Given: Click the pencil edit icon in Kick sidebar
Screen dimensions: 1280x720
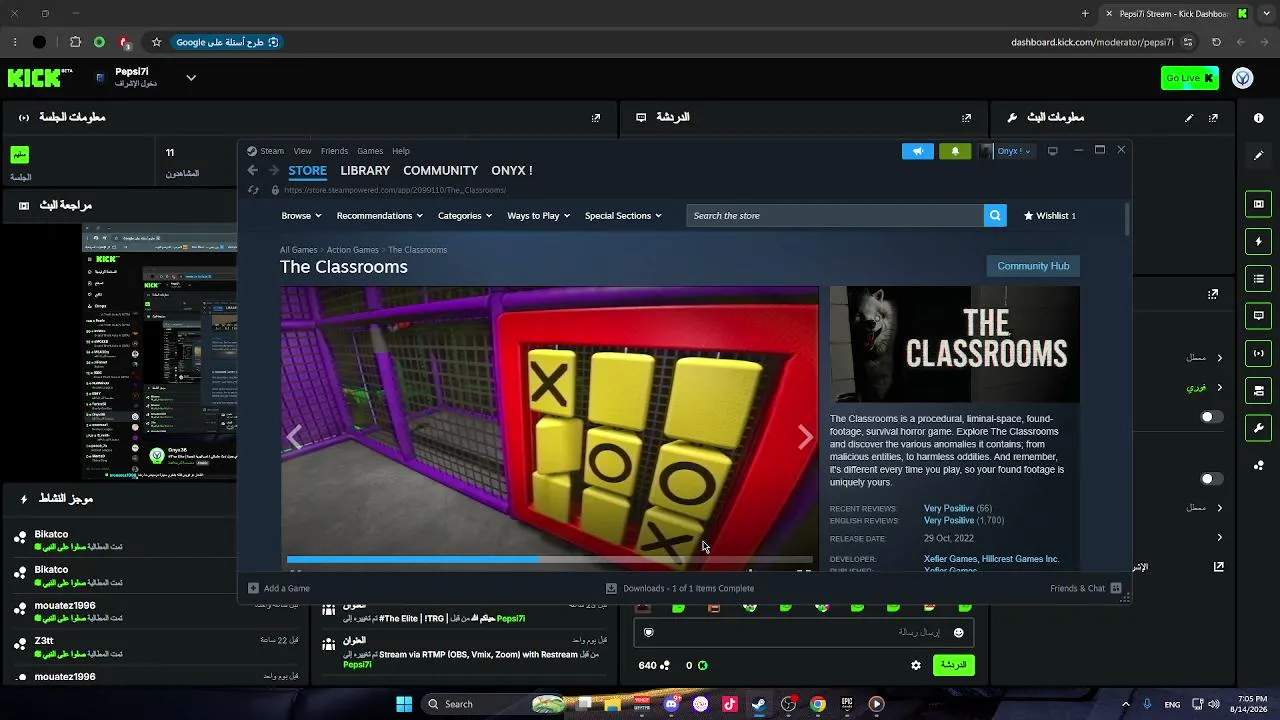Looking at the screenshot, I should pos(1258,155).
